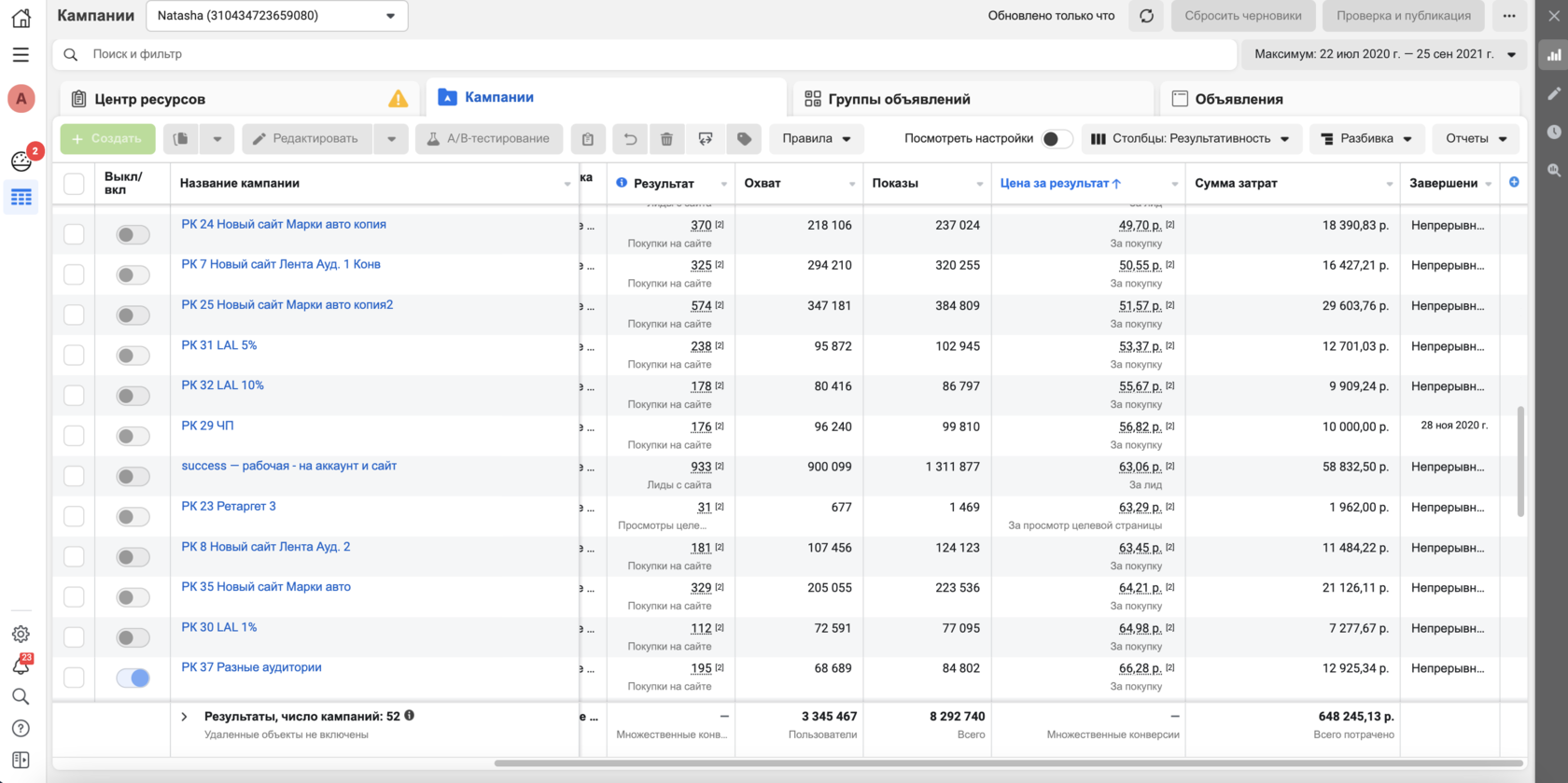Click the warning triangle in Центр ресурсов

[x=398, y=99]
